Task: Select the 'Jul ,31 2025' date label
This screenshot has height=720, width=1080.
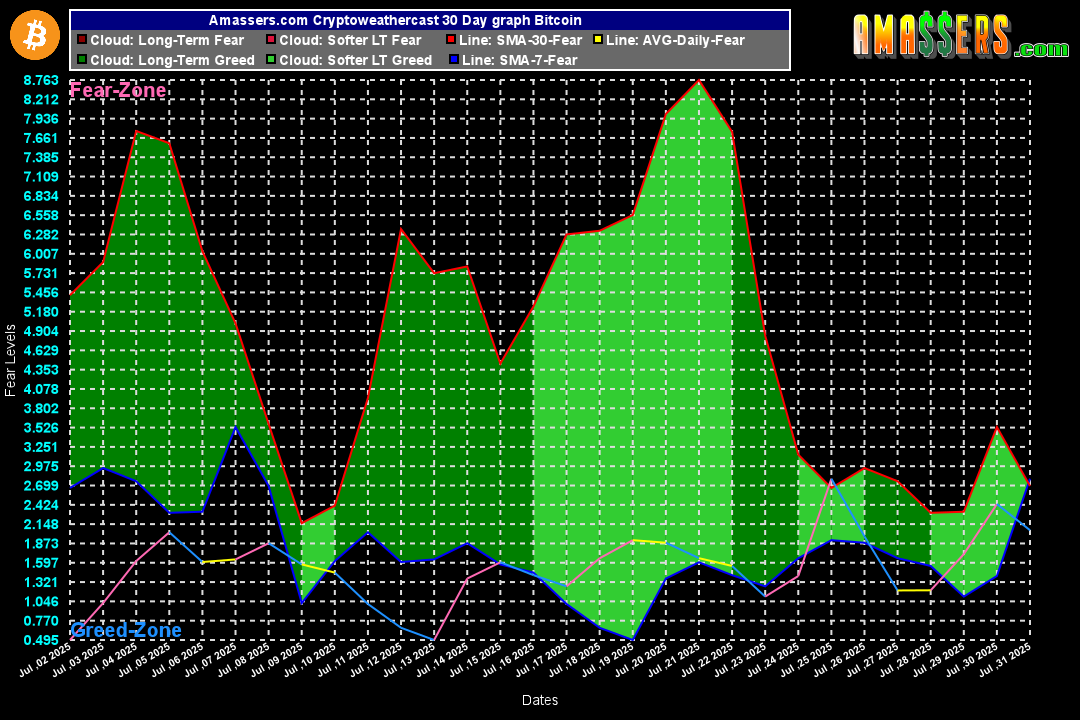Action: point(1004,660)
